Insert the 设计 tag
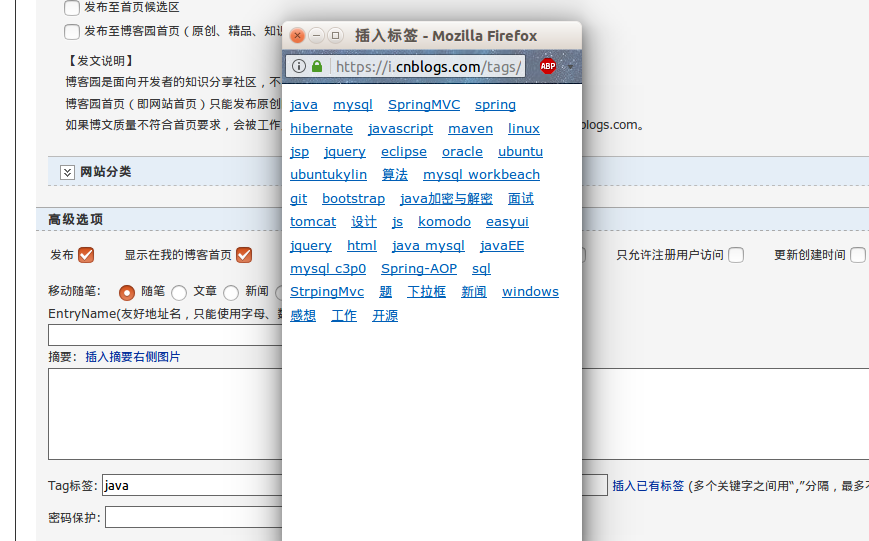Screen dimensions: 869x541 pyautogui.click(x=364, y=222)
